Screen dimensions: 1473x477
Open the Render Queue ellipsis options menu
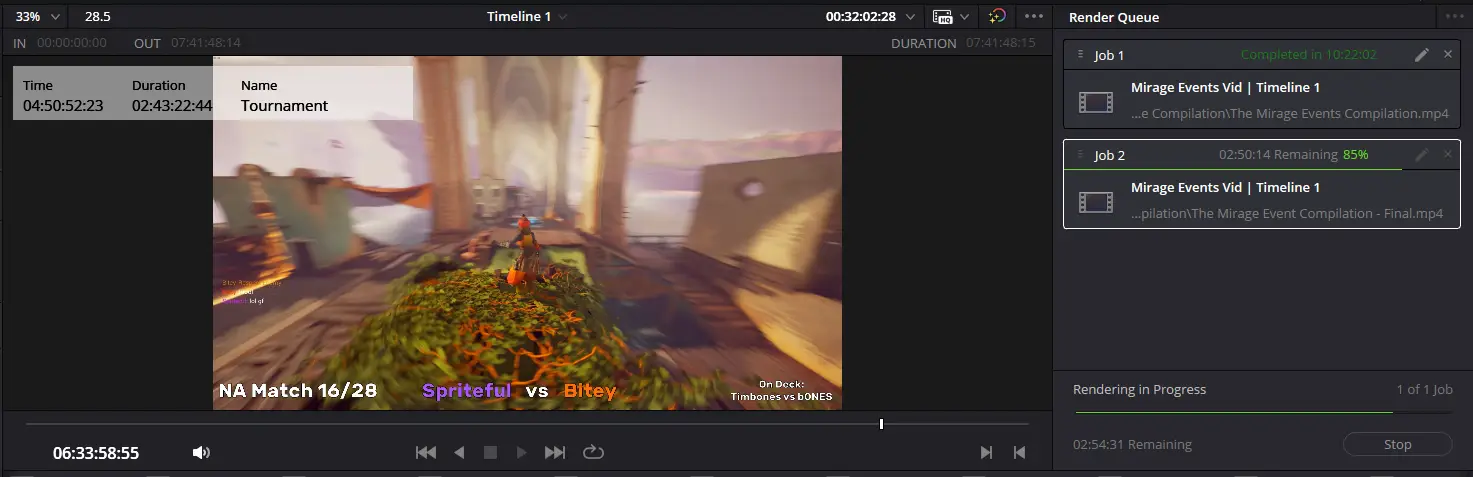click(x=1455, y=16)
